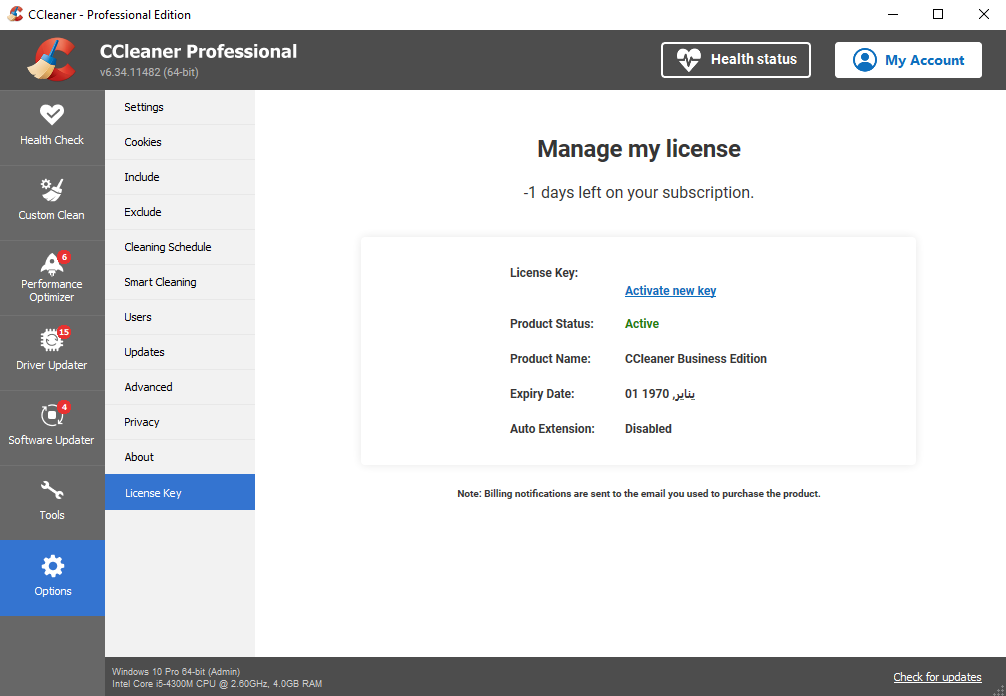Click the CCleaner Professional header title
The image size is (1006, 696).
tap(198, 51)
